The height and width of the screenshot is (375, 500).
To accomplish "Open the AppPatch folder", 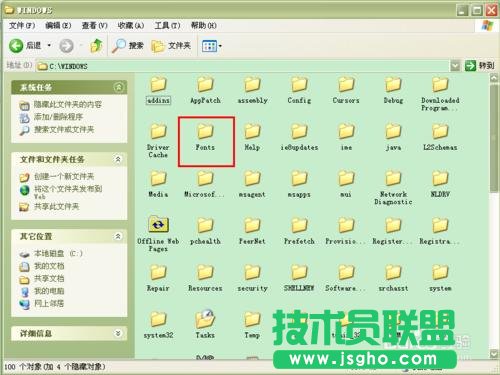I will (205, 91).
